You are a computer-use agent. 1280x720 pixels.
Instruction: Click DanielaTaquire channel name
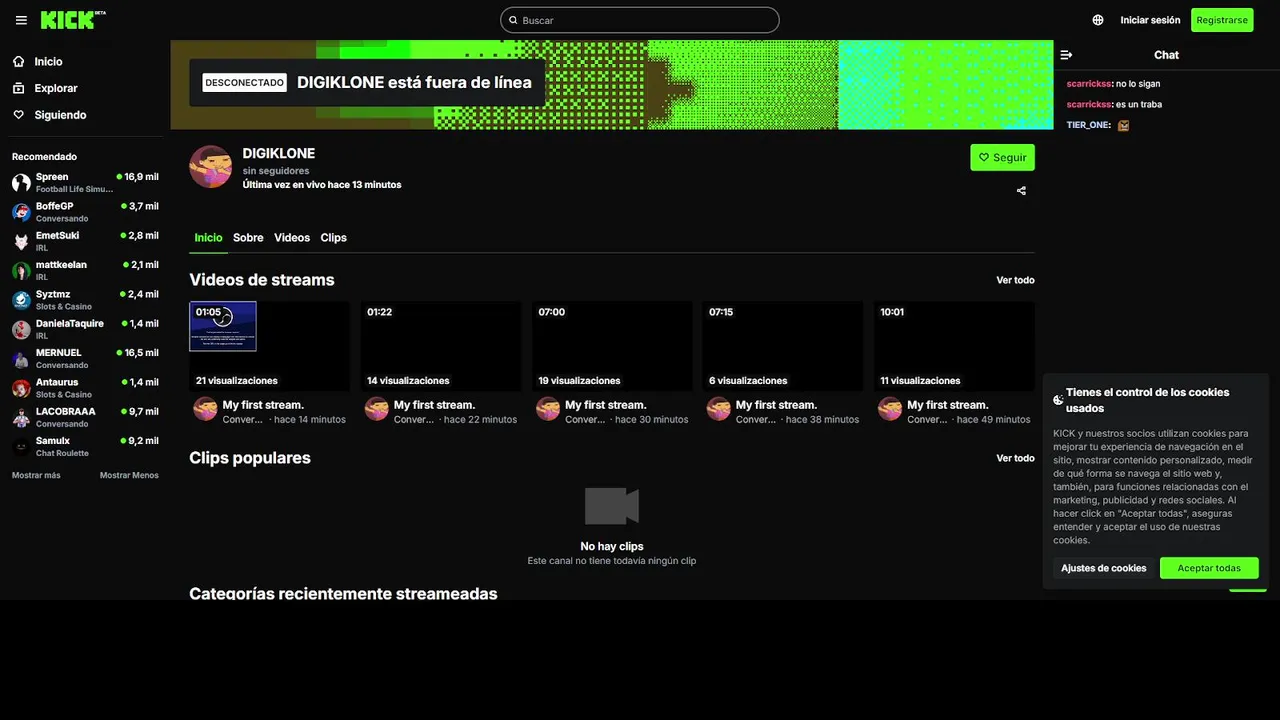70,324
